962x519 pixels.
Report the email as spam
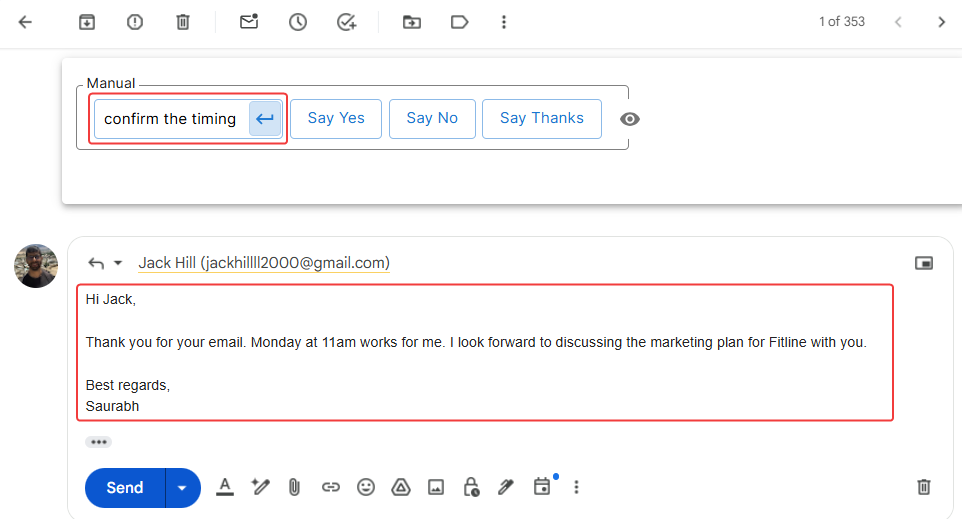pos(135,22)
